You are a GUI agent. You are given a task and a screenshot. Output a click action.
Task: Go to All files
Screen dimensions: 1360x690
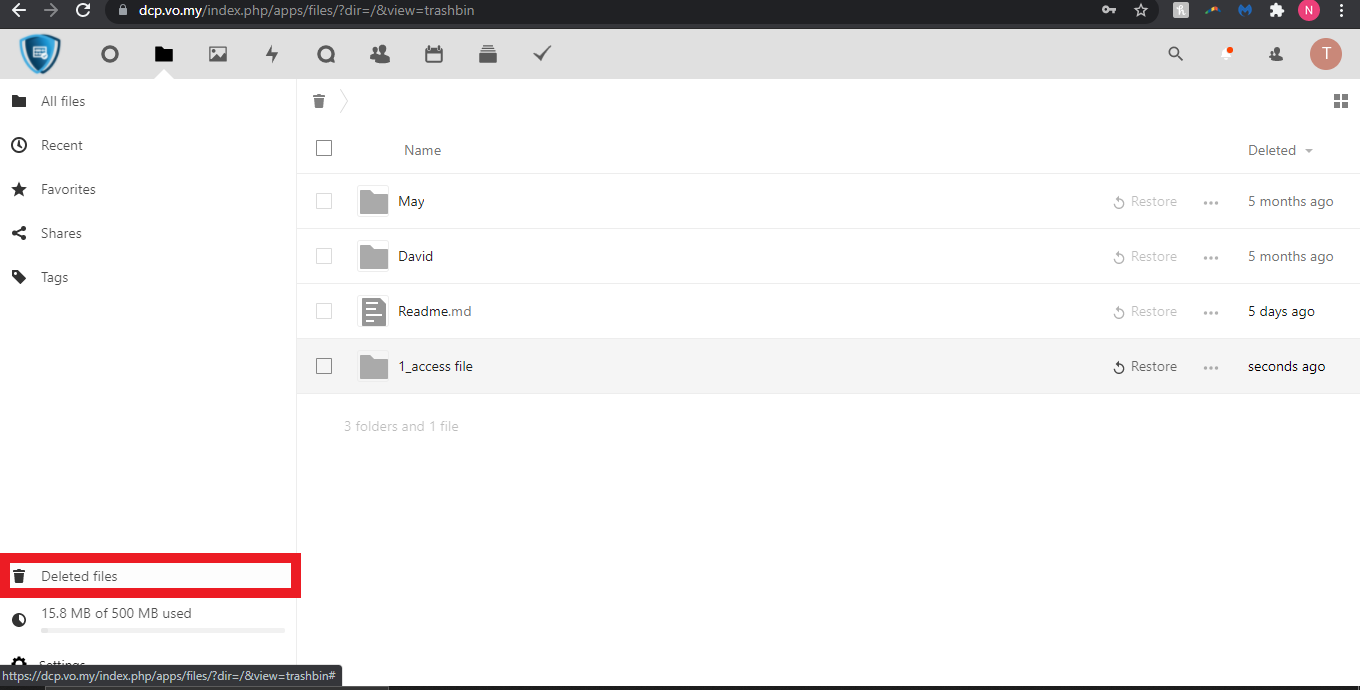pos(63,101)
